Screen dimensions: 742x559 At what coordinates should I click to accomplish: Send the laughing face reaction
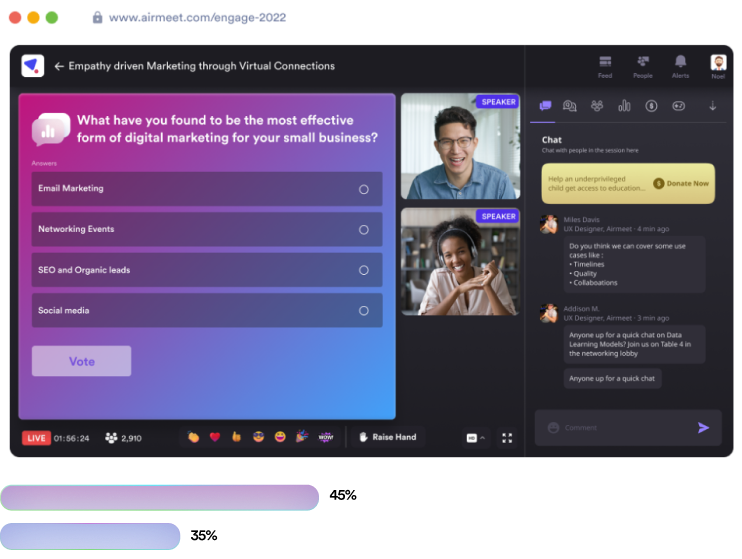[x=280, y=437]
